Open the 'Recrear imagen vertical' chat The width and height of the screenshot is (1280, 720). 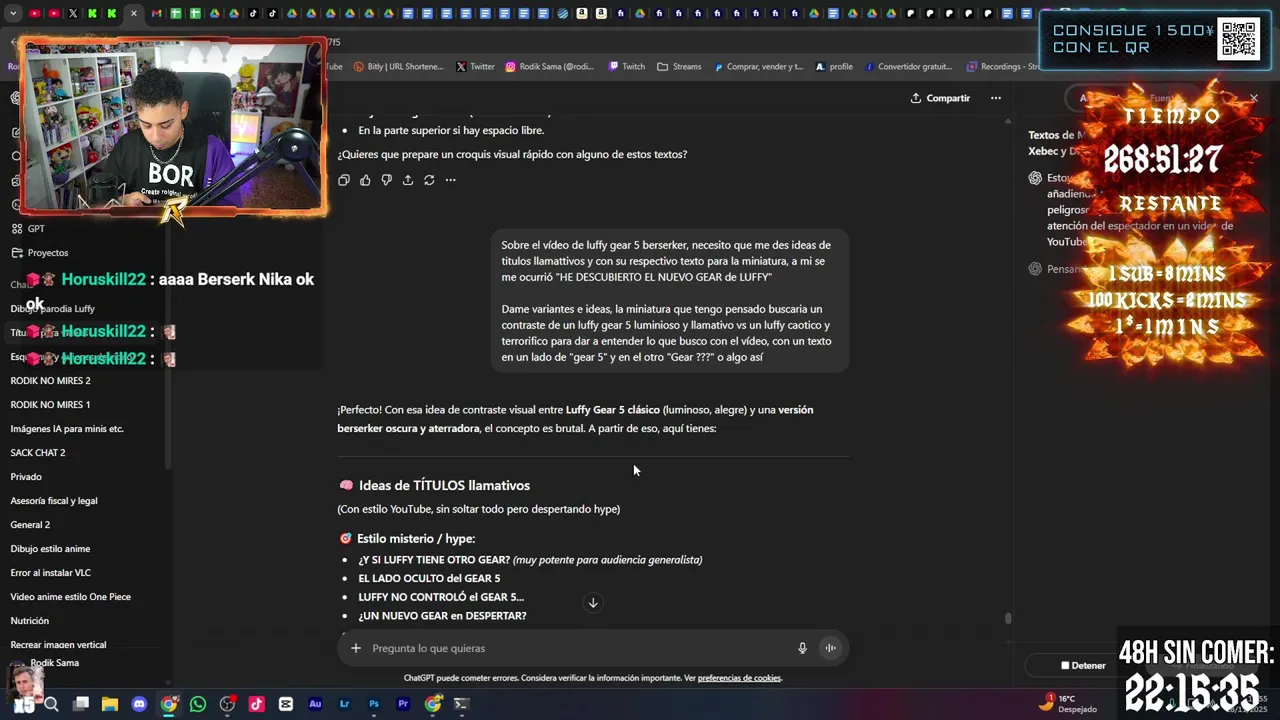pos(58,645)
